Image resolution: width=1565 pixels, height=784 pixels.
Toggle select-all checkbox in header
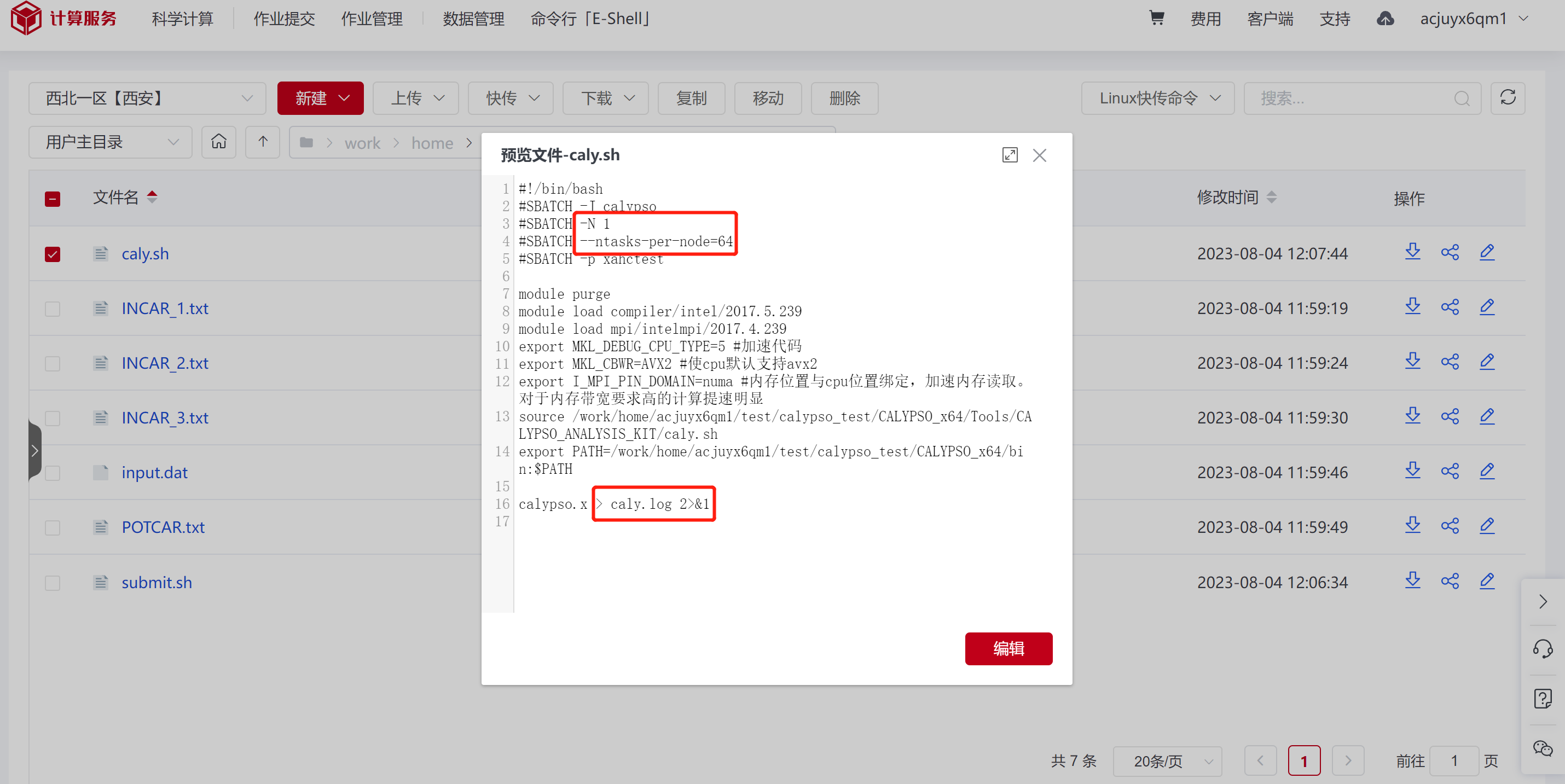(53, 199)
